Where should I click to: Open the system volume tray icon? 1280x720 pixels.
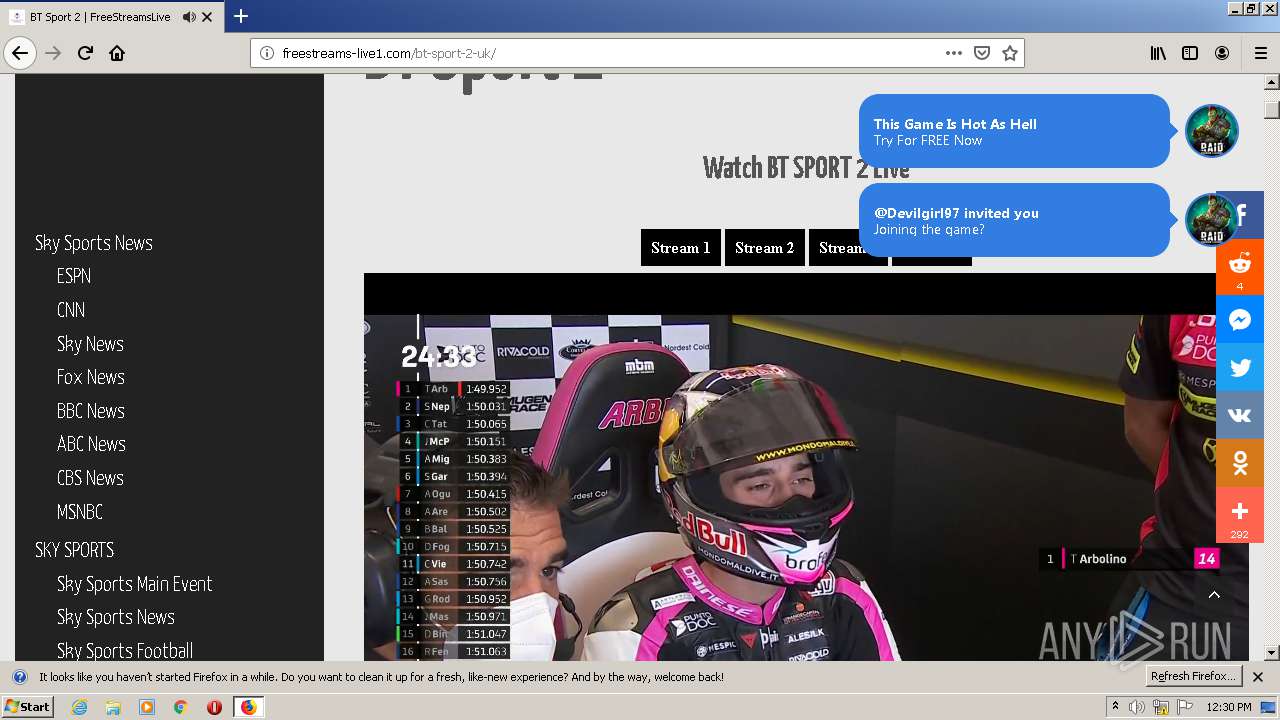click(x=1137, y=707)
